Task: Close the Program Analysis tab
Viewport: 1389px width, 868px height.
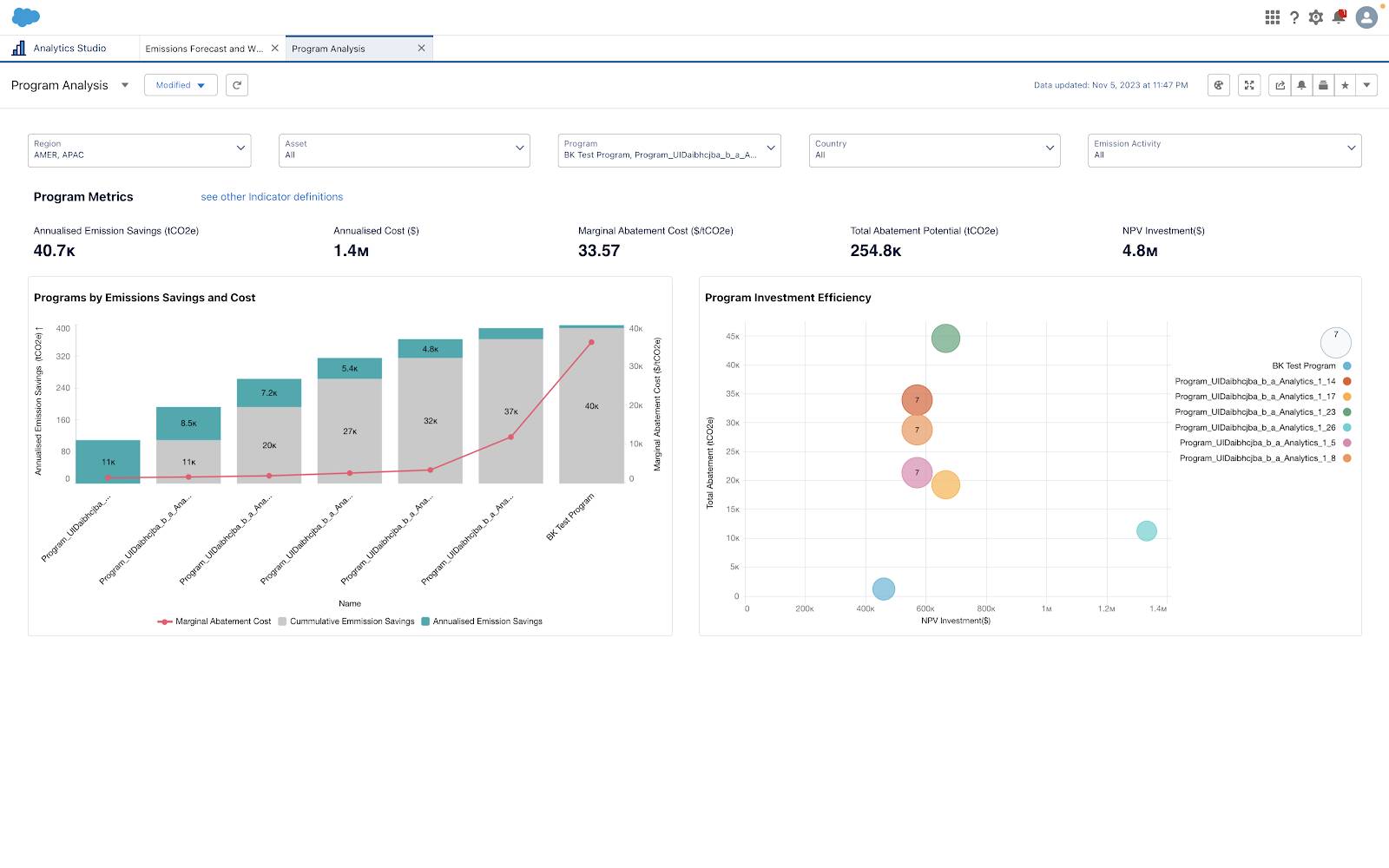Action: pos(421,49)
